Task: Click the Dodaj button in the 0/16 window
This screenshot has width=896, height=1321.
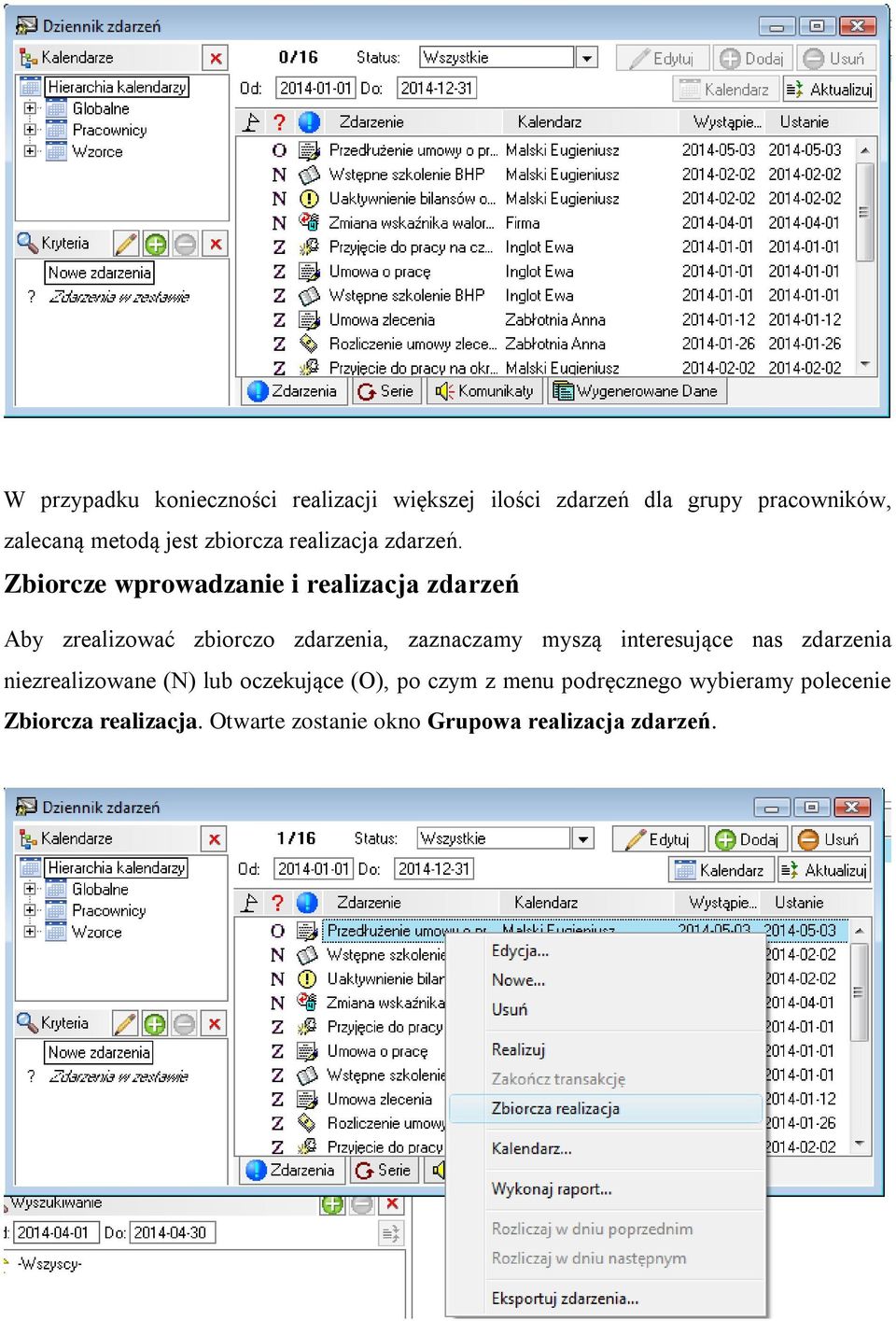Action: click(x=752, y=58)
